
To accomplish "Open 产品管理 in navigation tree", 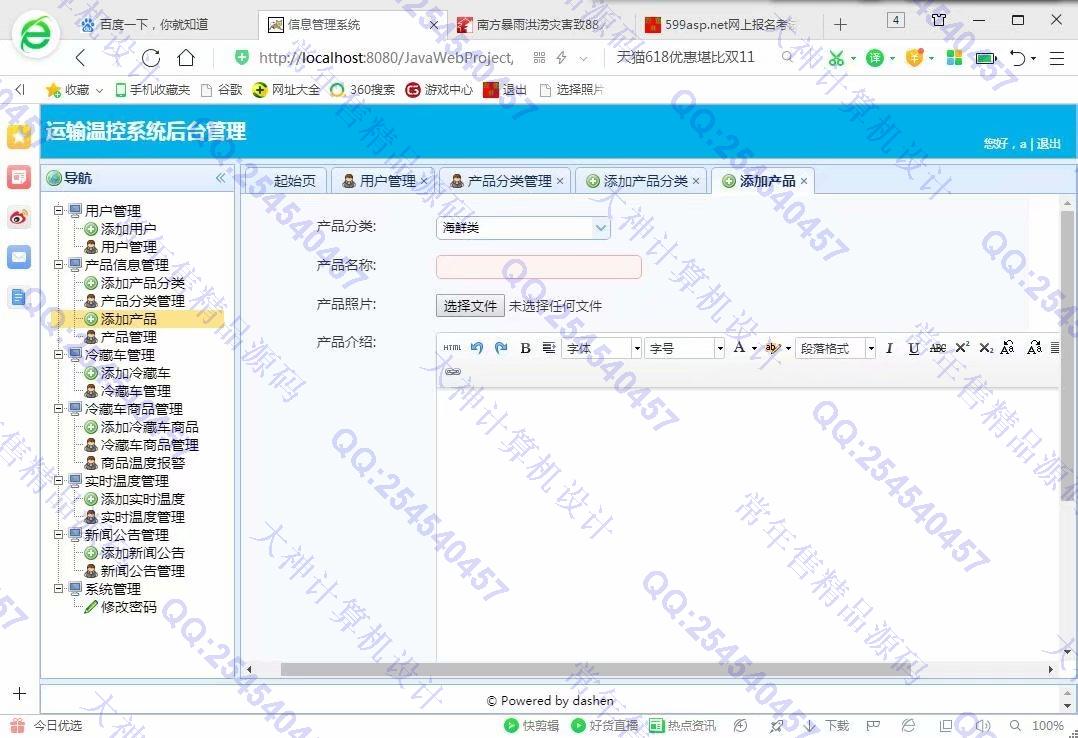I will tap(128, 337).
